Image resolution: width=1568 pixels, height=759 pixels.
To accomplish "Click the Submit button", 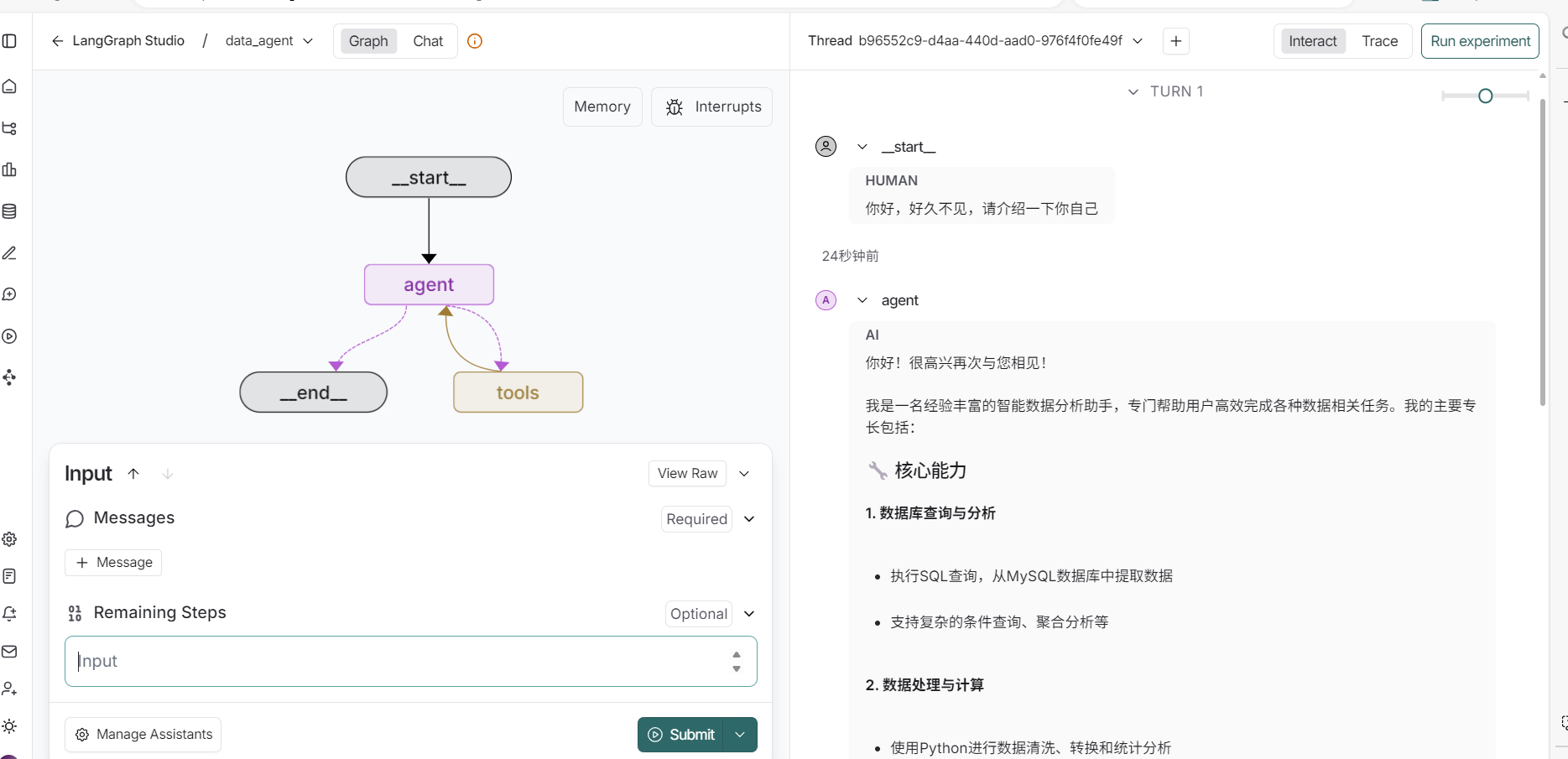I will 681,735.
